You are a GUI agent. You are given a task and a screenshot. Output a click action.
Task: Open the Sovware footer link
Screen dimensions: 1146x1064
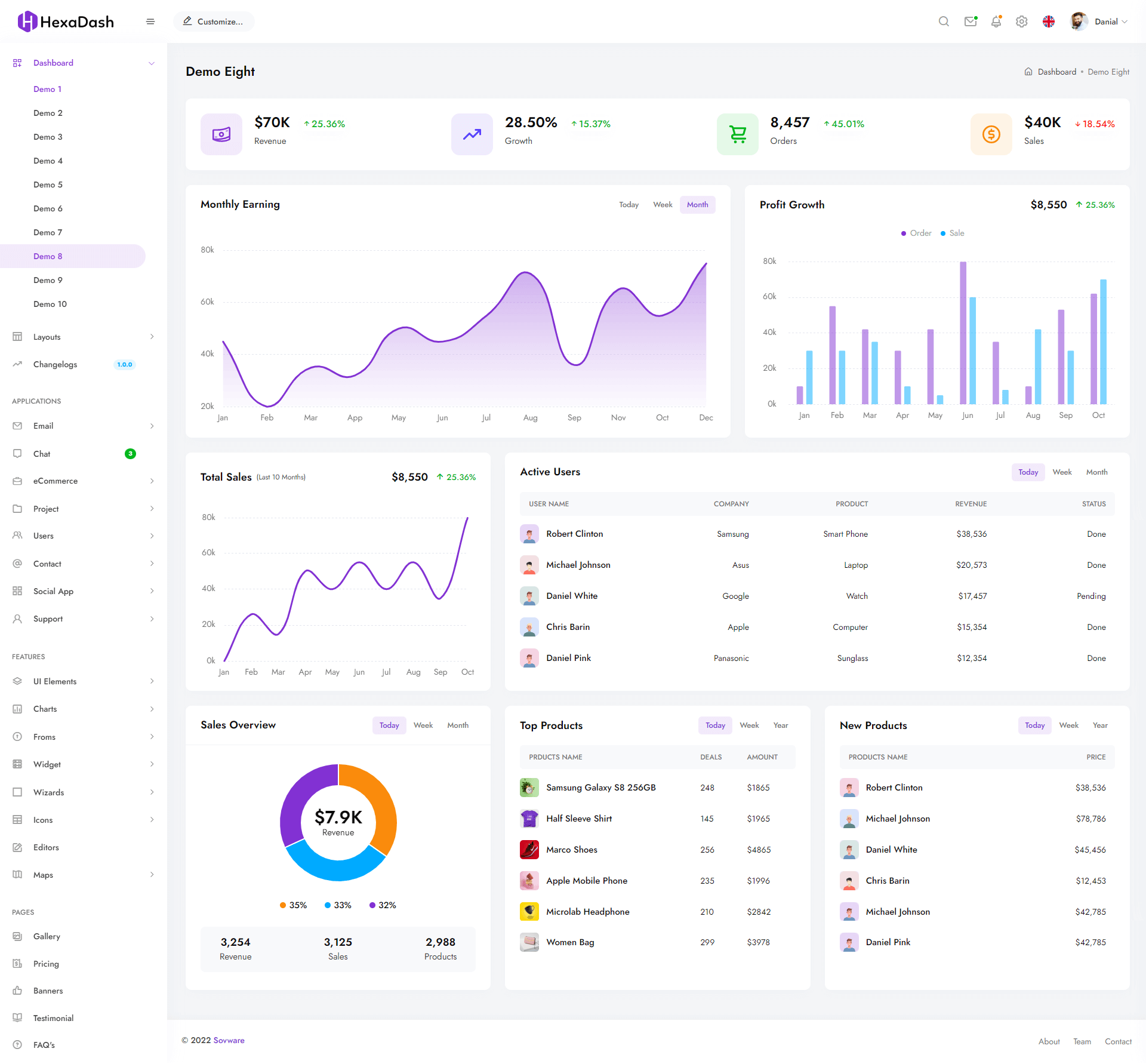pos(229,1041)
